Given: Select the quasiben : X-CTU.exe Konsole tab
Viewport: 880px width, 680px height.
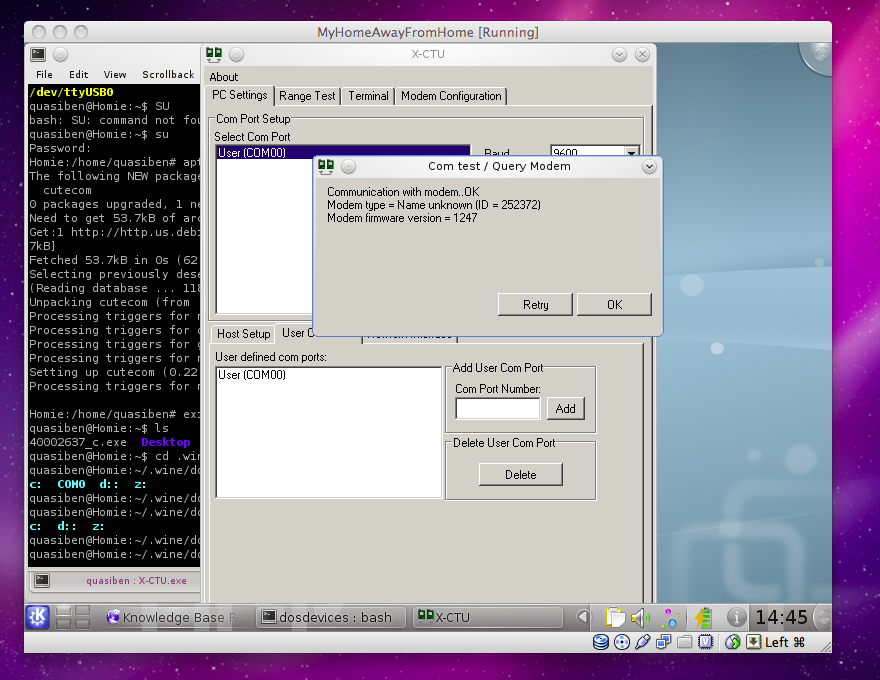Looking at the screenshot, I should (136, 581).
